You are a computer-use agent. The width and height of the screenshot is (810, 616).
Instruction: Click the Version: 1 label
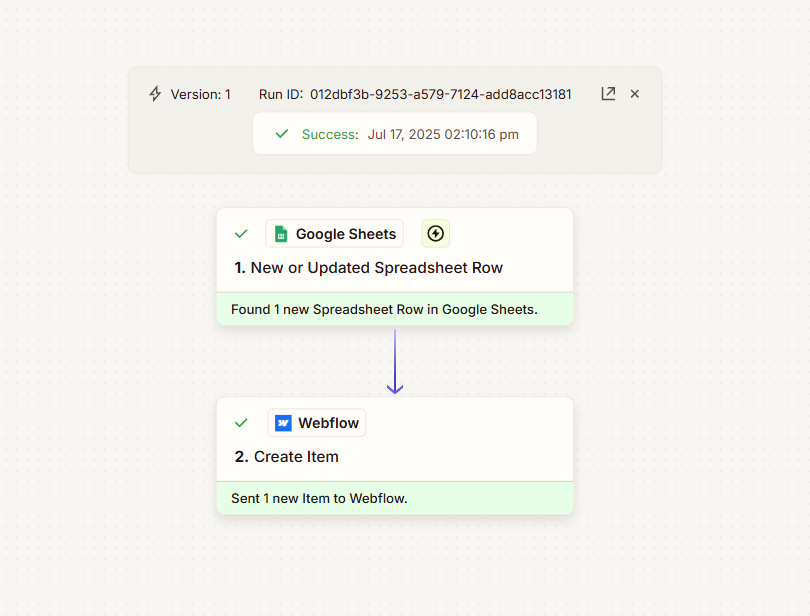pos(200,95)
